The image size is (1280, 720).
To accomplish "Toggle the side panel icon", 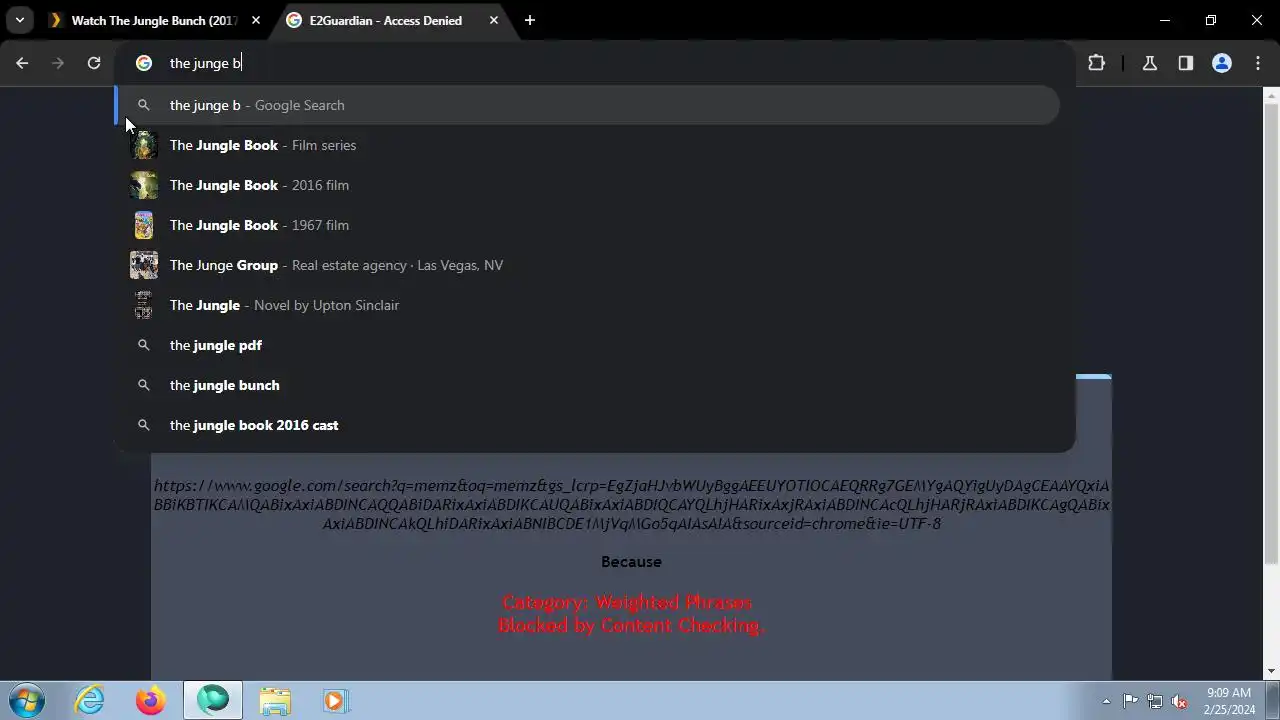I will click(x=1185, y=63).
